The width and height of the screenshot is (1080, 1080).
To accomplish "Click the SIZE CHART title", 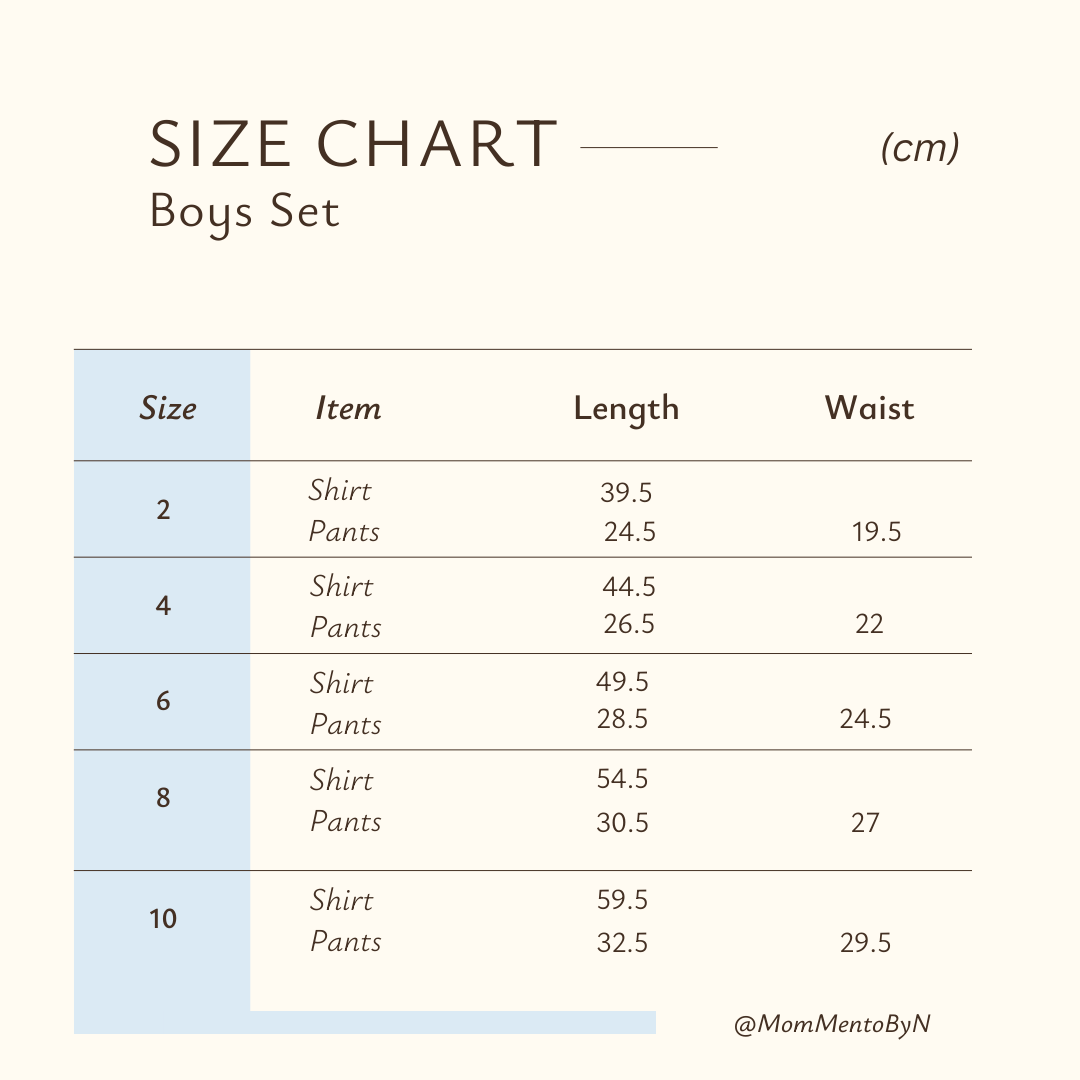I will [x=353, y=144].
